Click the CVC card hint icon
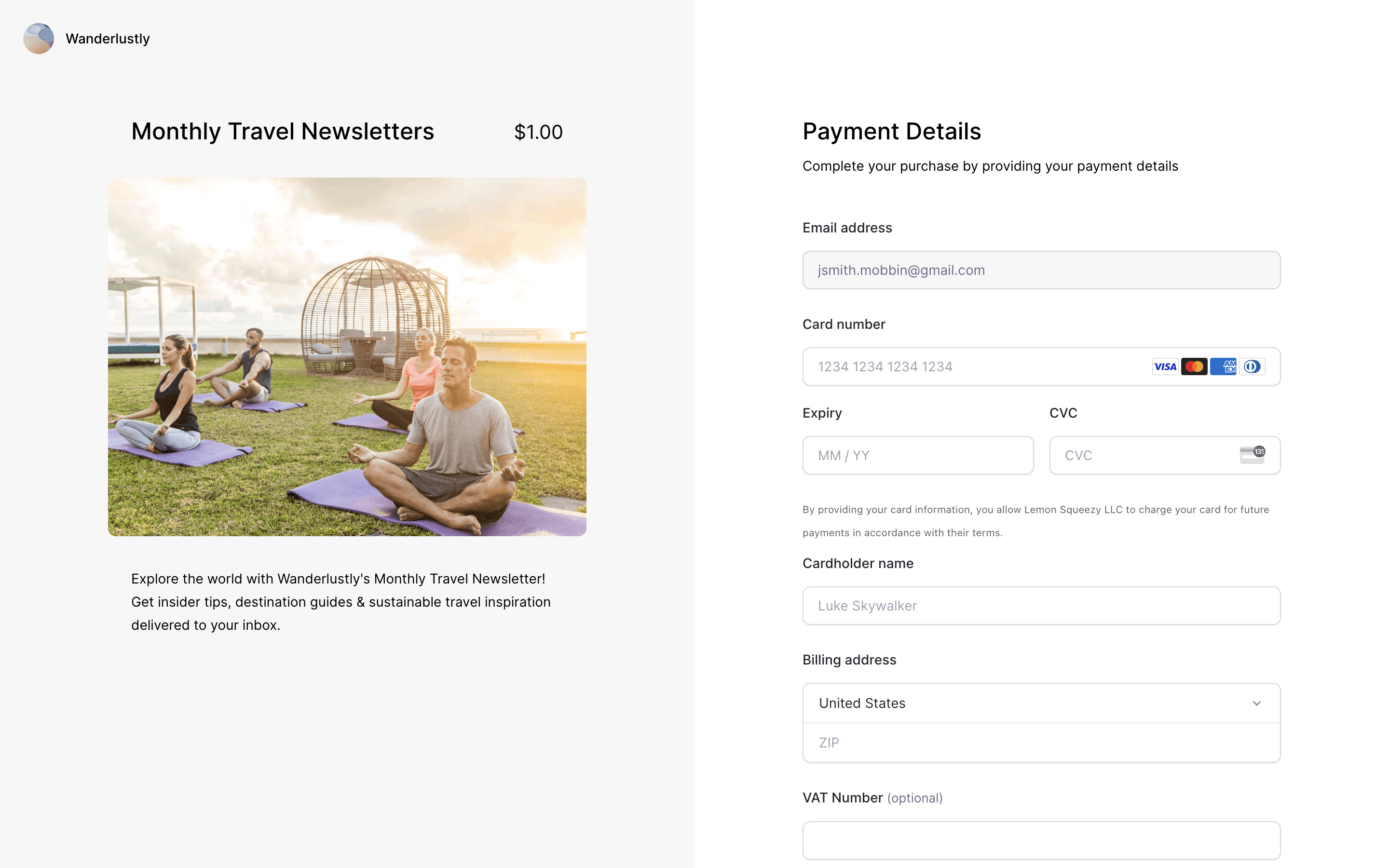 click(x=1252, y=455)
